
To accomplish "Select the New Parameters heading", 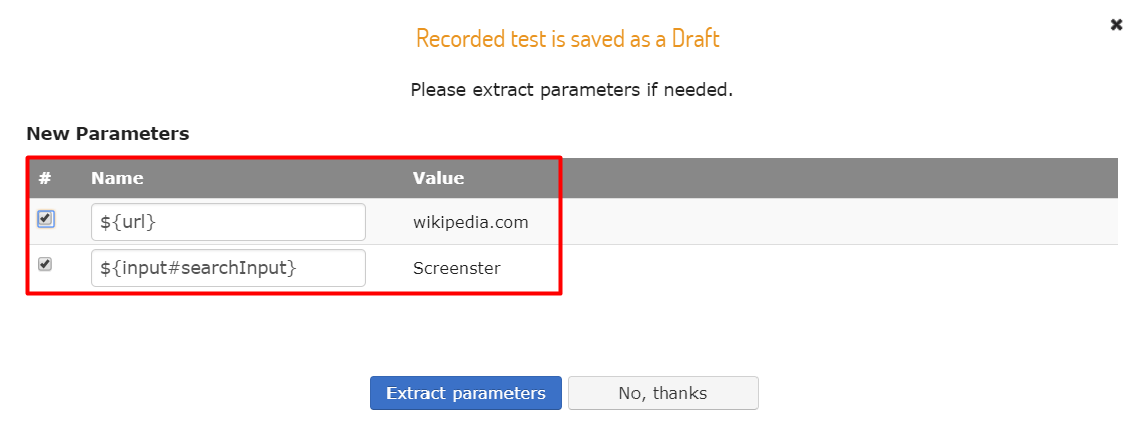I will coord(108,134).
